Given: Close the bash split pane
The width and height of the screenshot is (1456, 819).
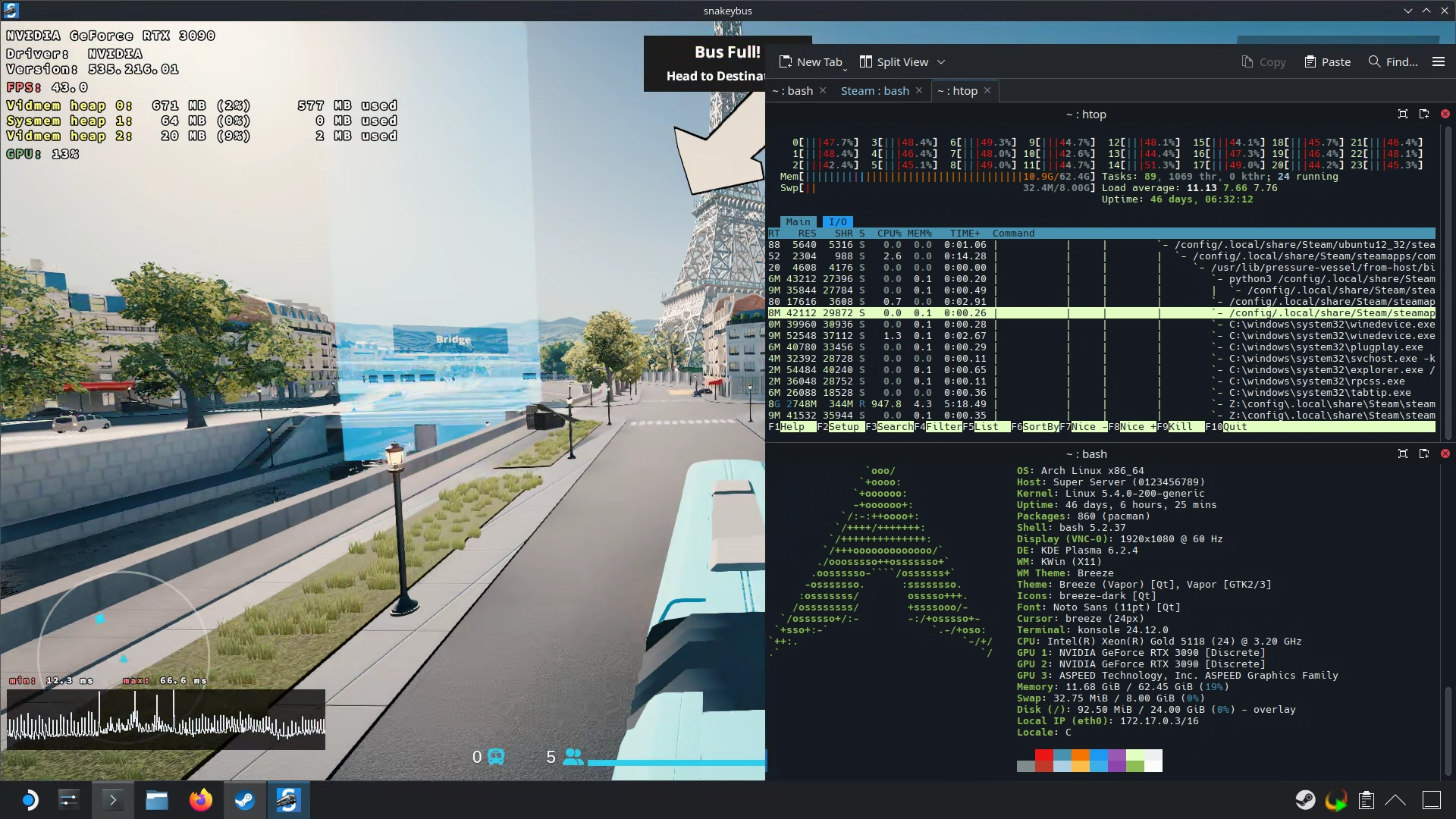Looking at the screenshot, I should point(1445,453).
